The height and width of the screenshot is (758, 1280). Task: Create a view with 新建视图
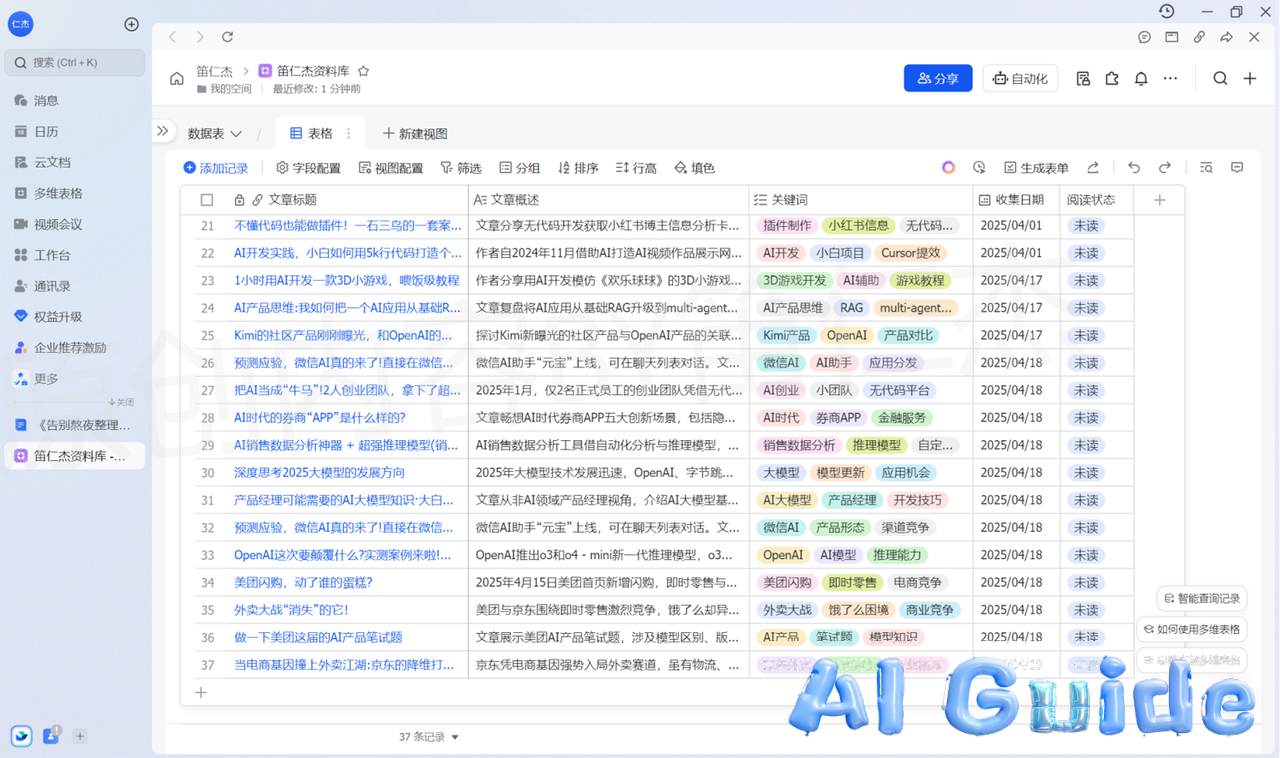pyautogui.click(x=415, y=133)
